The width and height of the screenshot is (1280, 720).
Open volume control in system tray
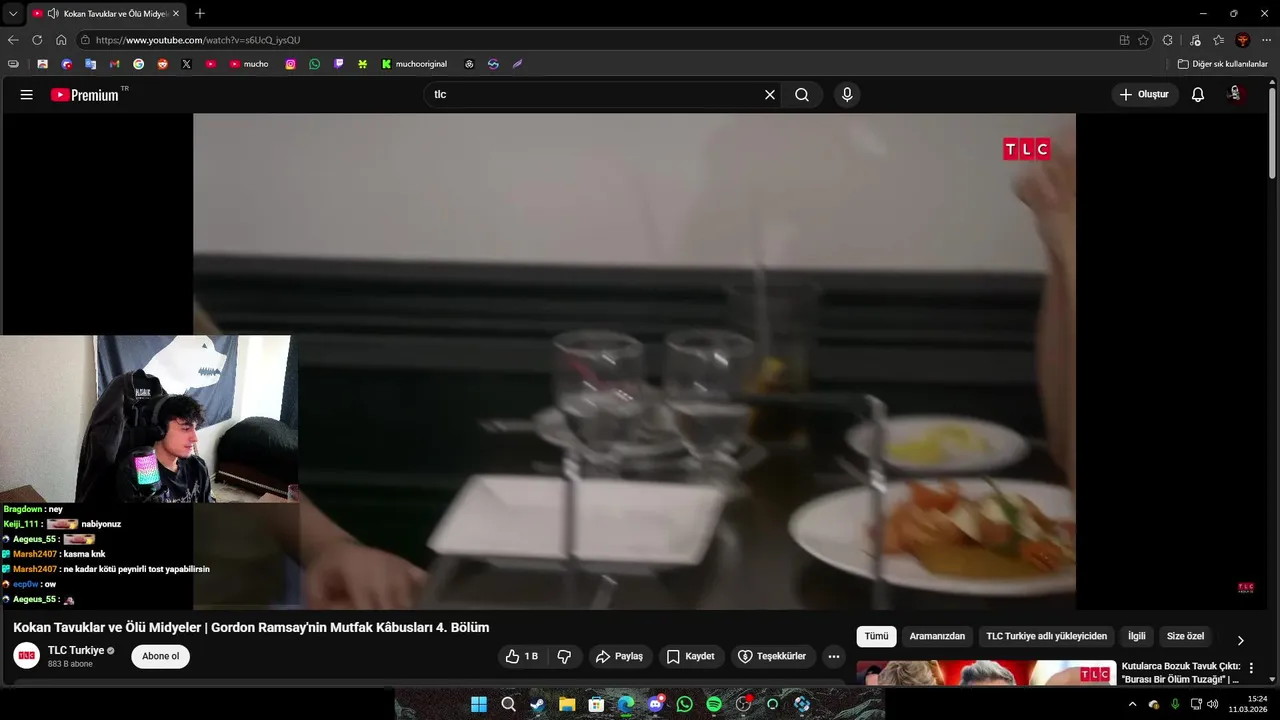1213,704
